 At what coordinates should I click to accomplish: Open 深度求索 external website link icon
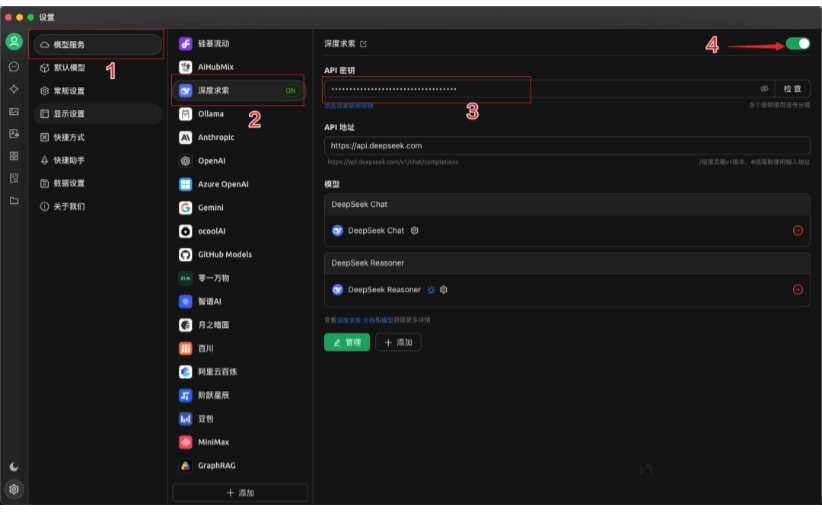pyautogui.click(x=363, y=44)
